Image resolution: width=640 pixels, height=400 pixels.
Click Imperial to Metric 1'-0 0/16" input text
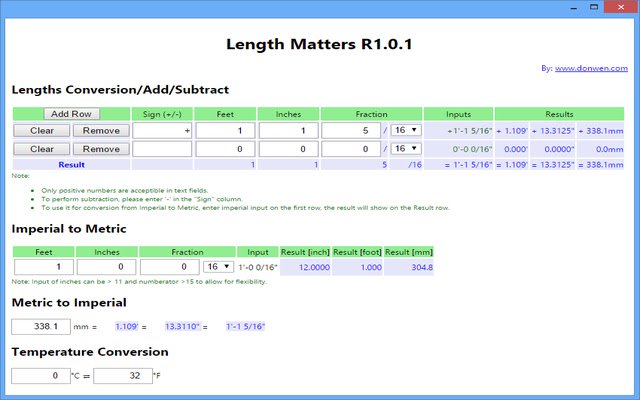click(x=258, y=268)
